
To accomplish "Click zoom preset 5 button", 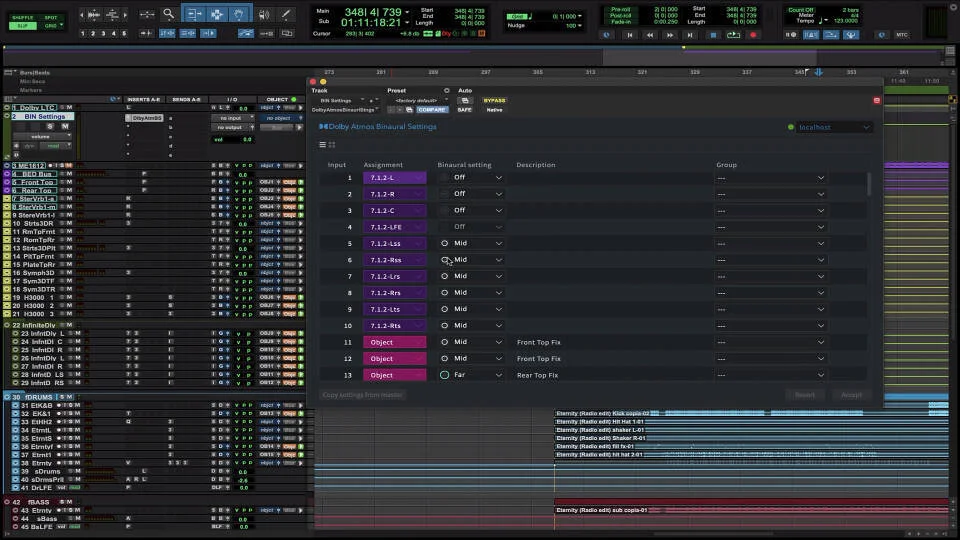I will coord(124,33).
